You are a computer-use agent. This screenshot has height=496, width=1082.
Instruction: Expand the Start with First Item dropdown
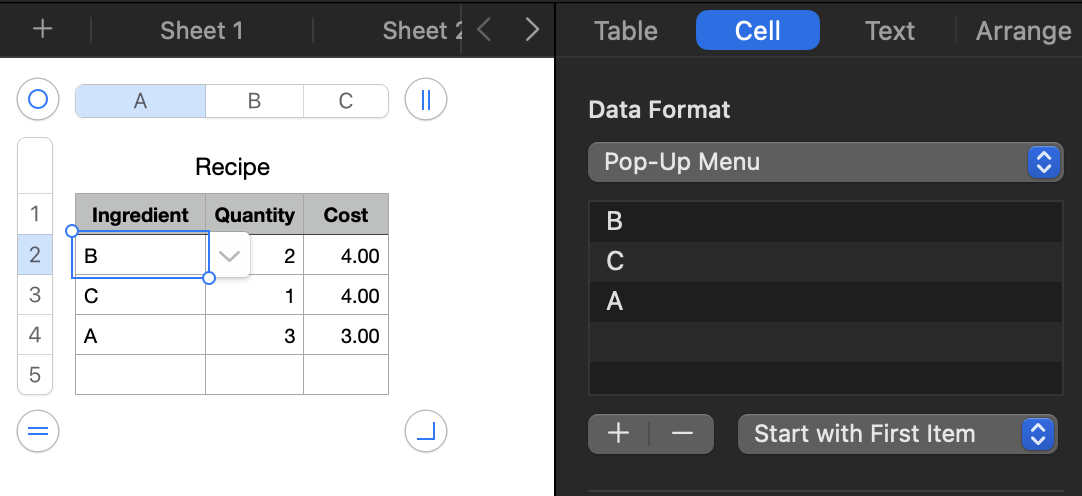click(x=897, y=434)
